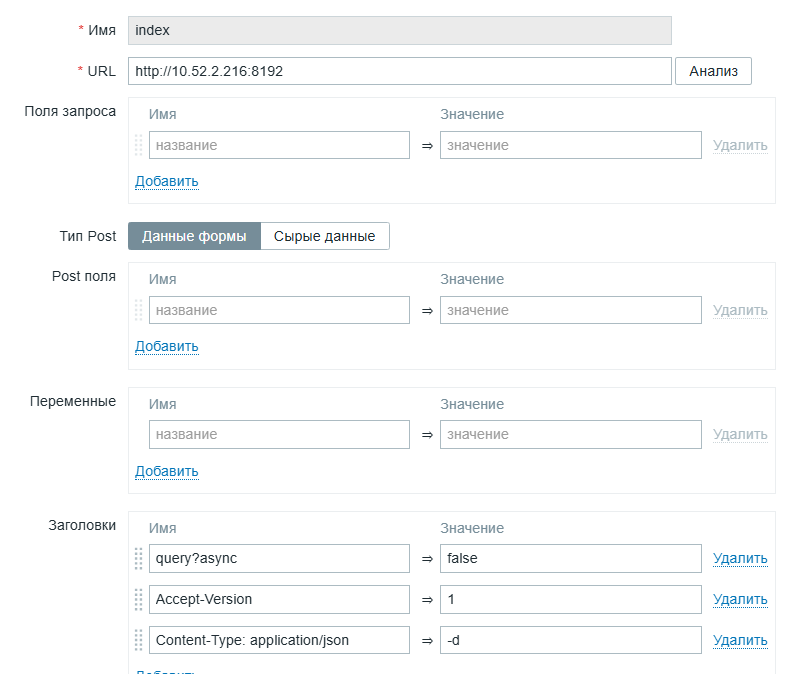The width and height of the screenshot is (792, 674).
Task: Click the Имя field containing index
Action: pos(399,30)
